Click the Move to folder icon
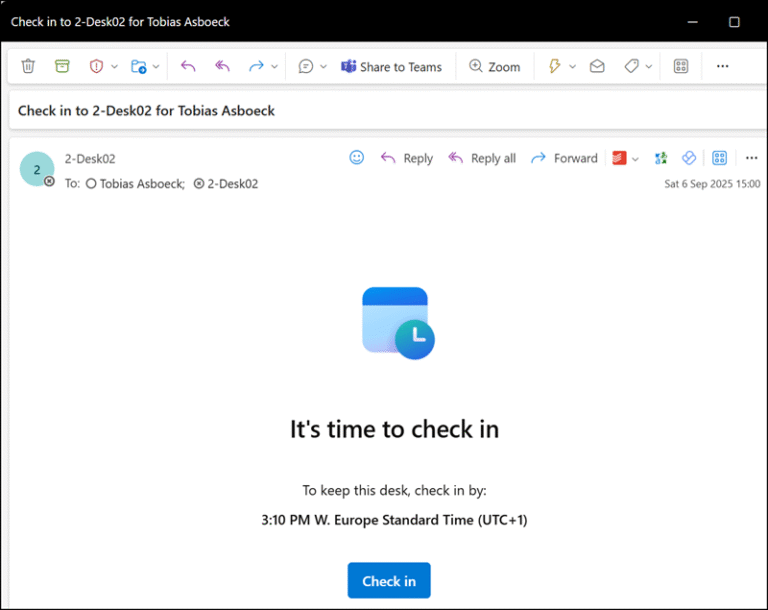Image resolution: width=768 pixels, height=610 pixels. coord(139,66)
